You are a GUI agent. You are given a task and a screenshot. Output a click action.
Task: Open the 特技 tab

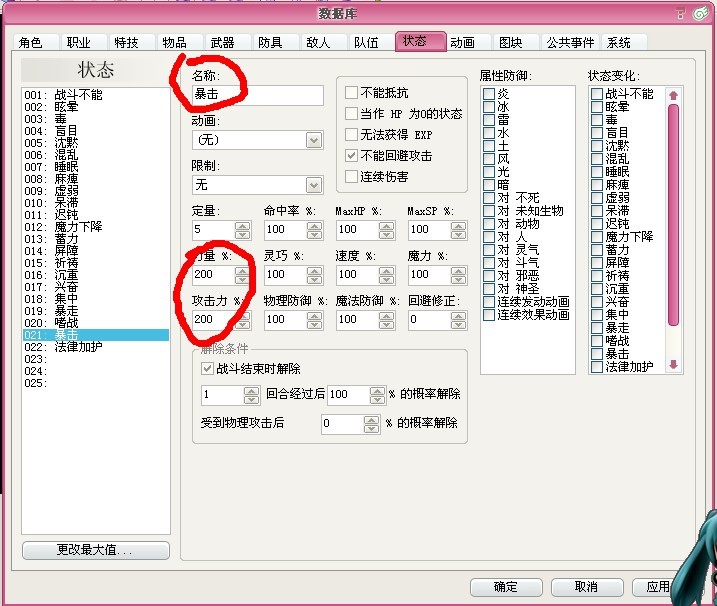pyautogui.click(x=132, y=43)
